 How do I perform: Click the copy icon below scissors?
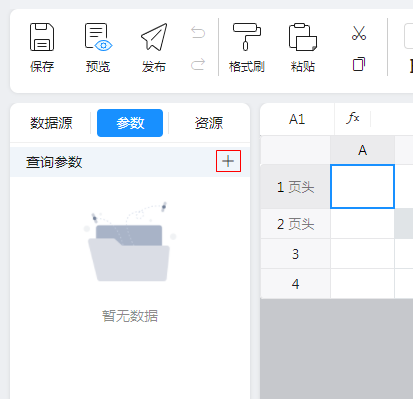(359, 64)
